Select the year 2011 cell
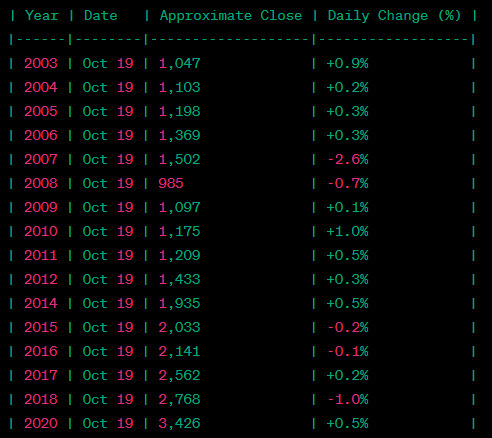Image resolution: width=492 pixels, height=438 pixels. [41, 255]
